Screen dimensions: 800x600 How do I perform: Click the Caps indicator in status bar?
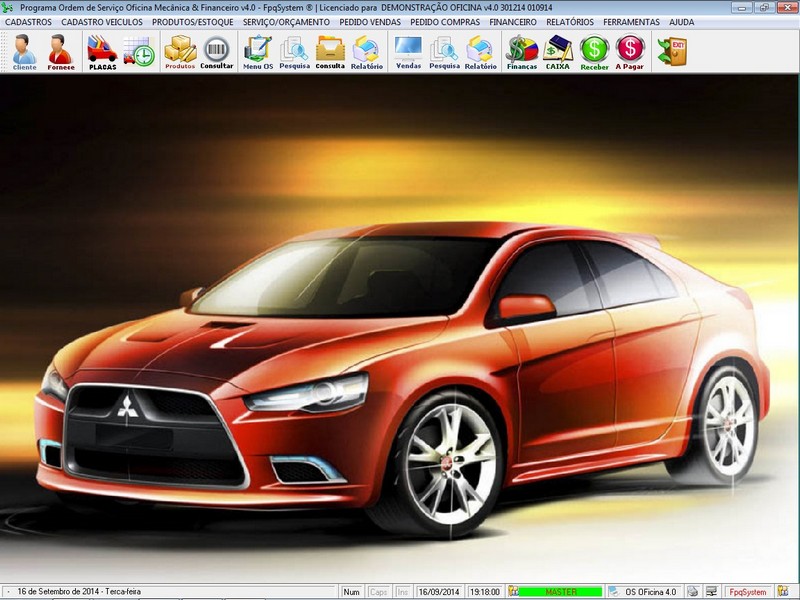379,592
